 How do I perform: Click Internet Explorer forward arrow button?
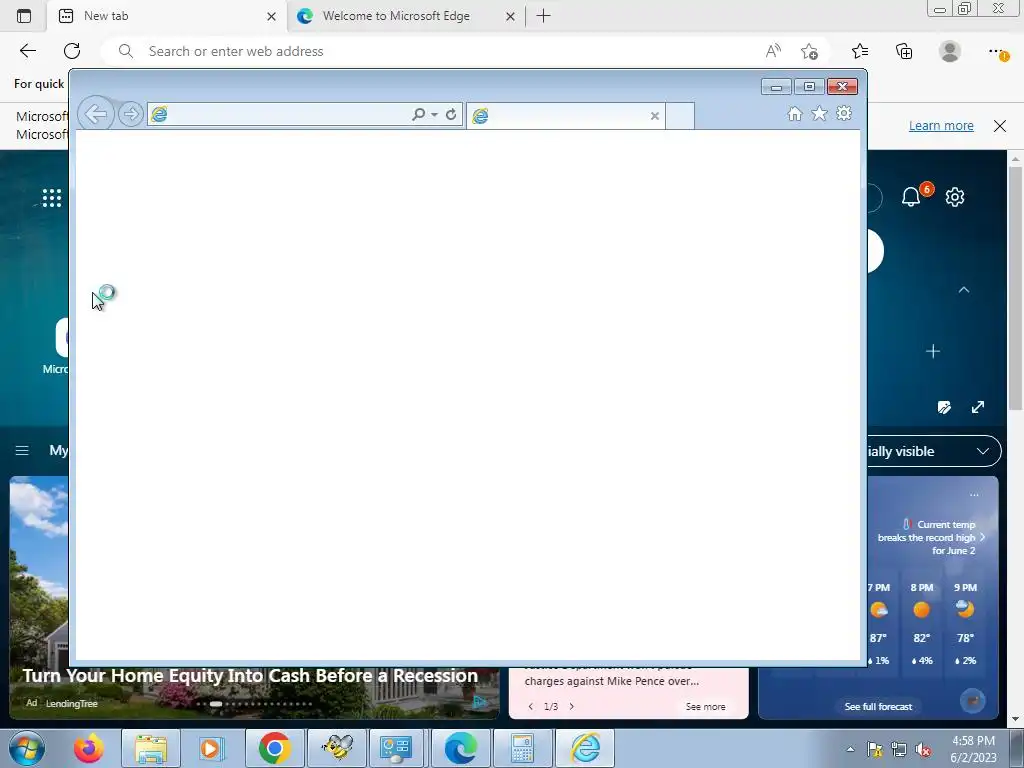pyautogui.click(x=131, y=114)
